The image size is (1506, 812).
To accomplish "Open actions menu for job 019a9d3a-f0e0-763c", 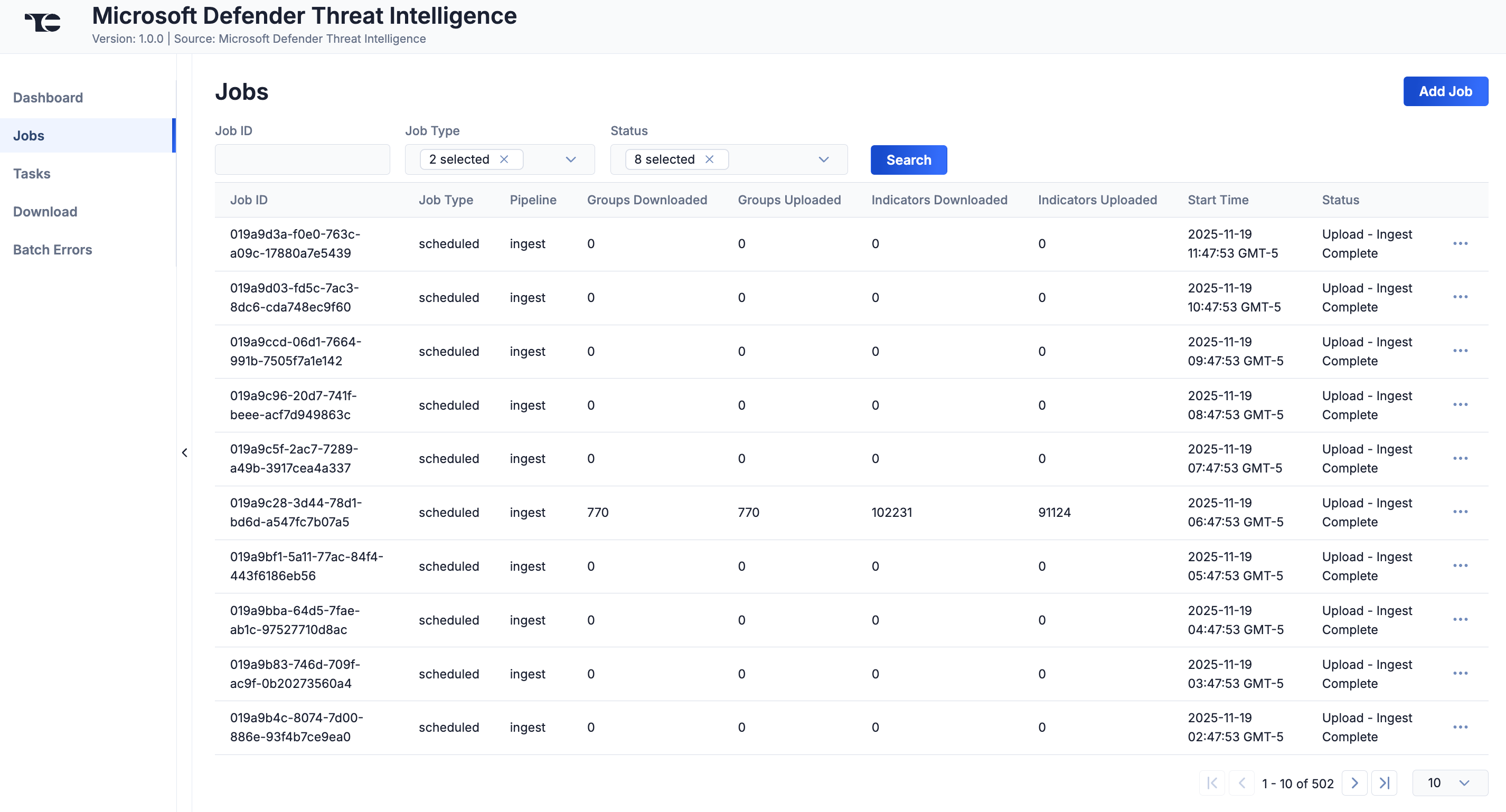I will tap(1461, 243).
